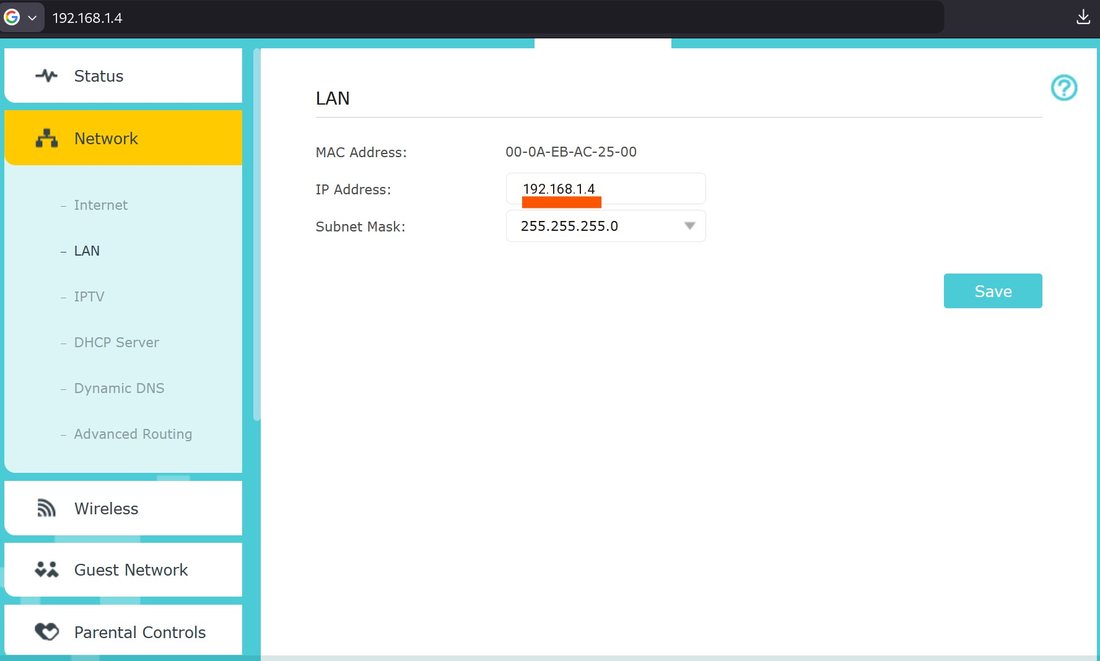The width and height of the screenshot is (1100, 661).
Task: Open Advanced Routing submenu item
Action: 133,434
